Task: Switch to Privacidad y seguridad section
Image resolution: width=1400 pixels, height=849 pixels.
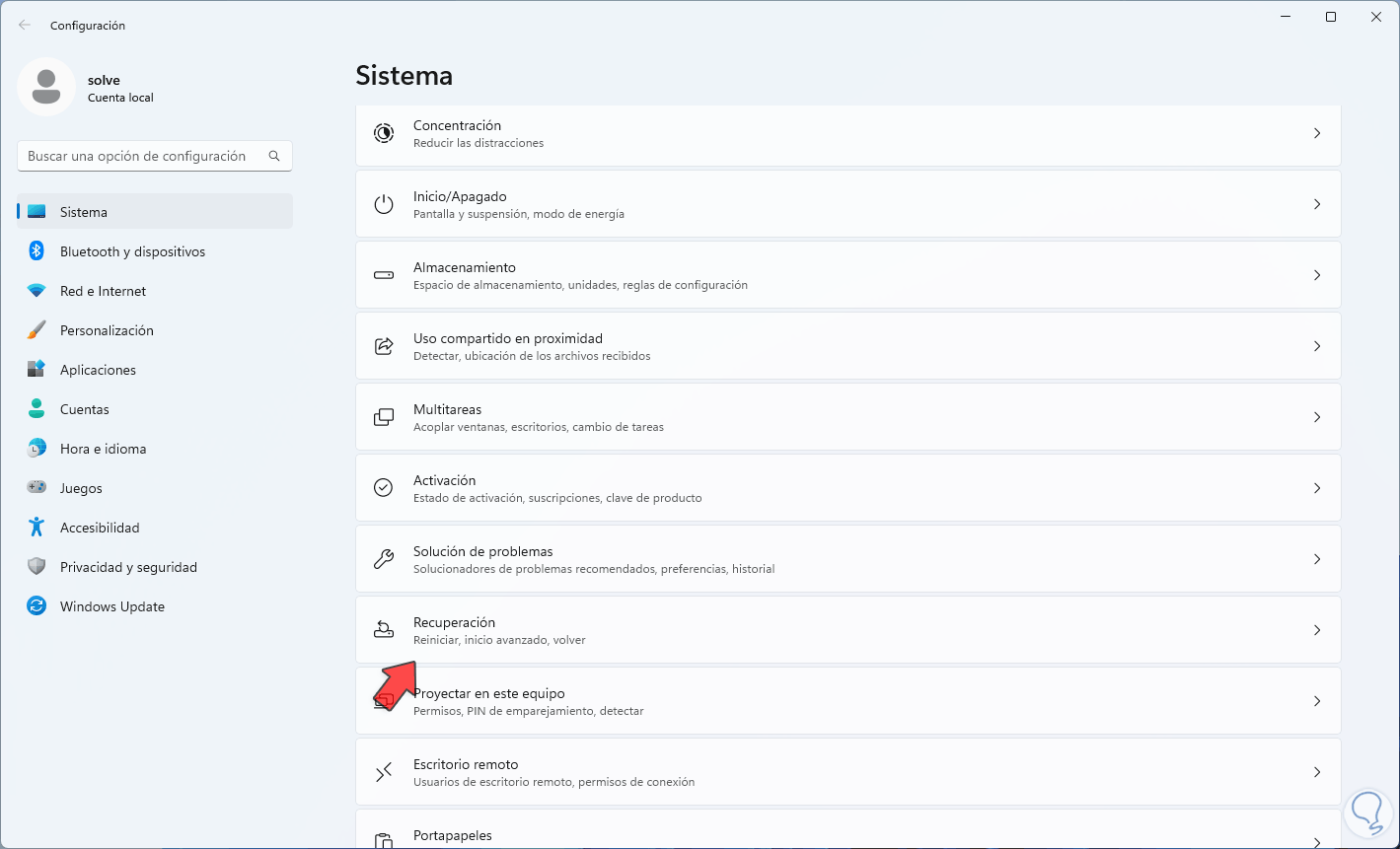Action: click(x=128, y=567)
